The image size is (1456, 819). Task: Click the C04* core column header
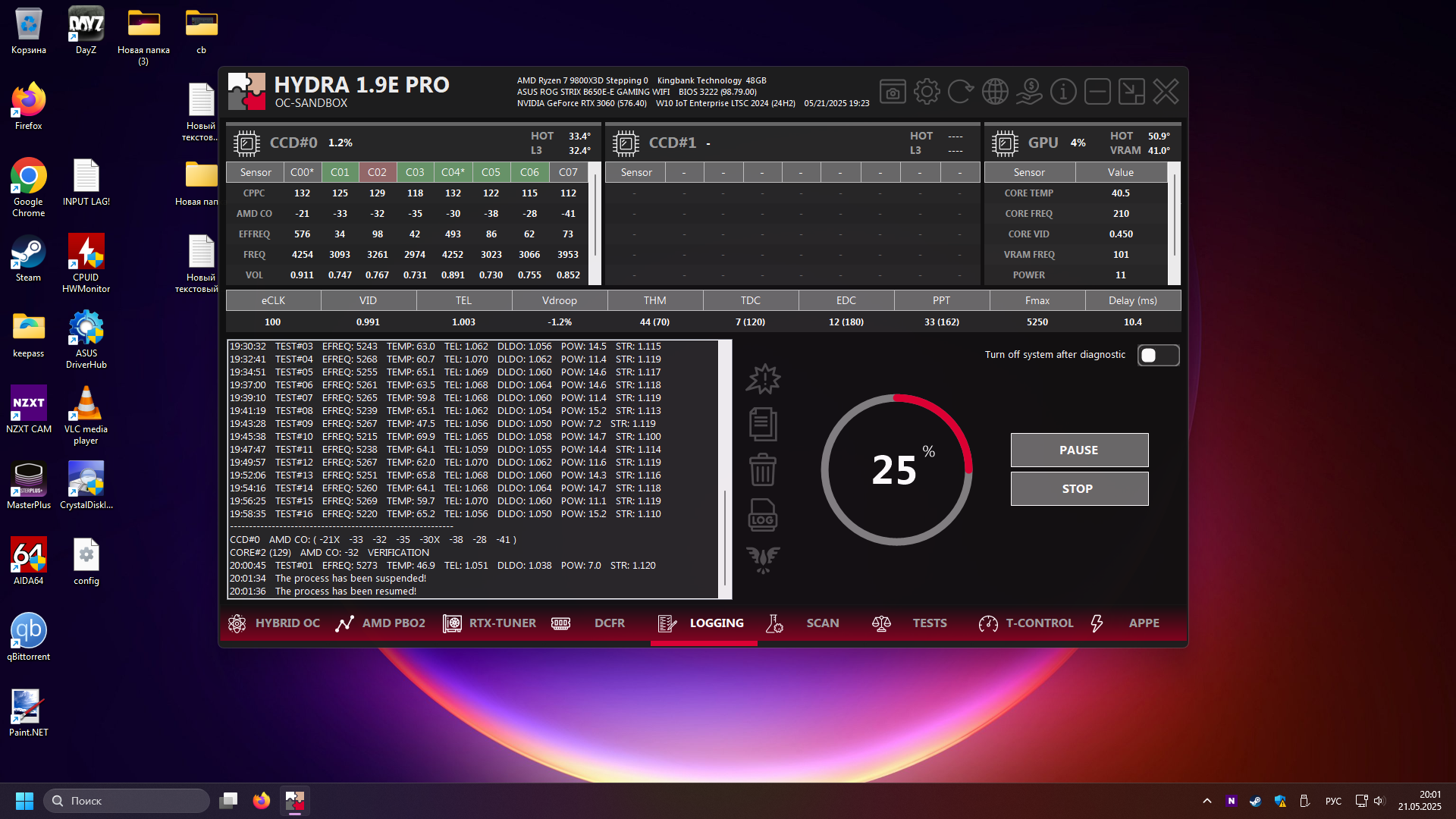453,172
